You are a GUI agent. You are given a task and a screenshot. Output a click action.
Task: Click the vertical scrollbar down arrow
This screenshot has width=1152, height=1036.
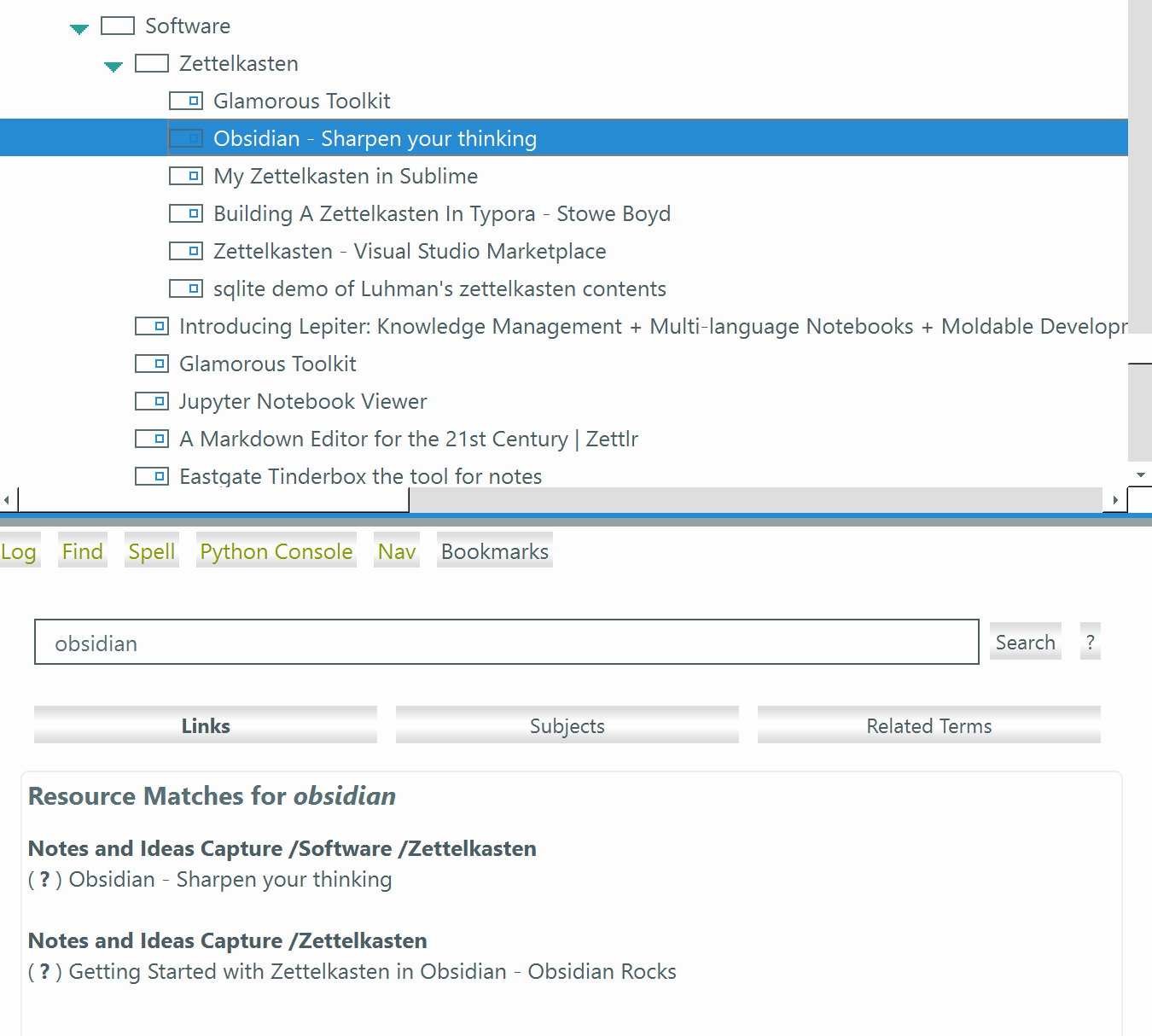coord(1140,474)
